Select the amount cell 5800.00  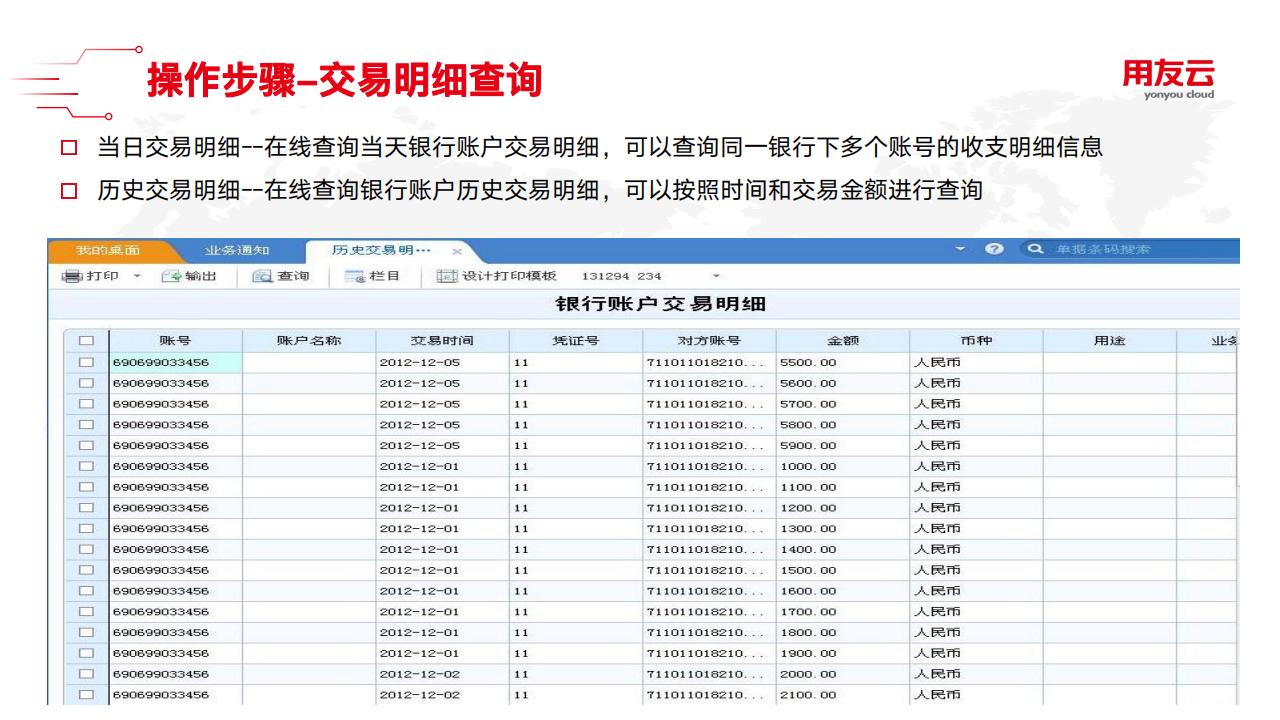coord(842,424)
